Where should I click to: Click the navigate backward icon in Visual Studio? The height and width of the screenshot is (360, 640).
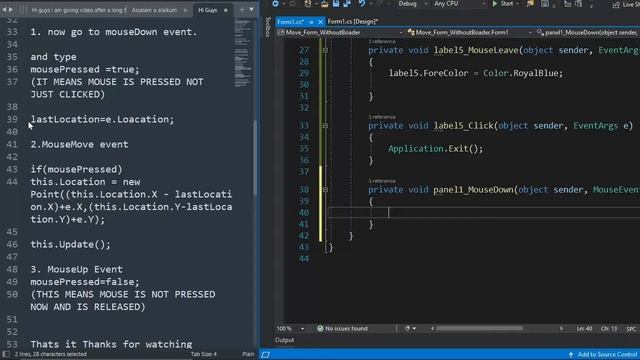(x=276, y=4)
